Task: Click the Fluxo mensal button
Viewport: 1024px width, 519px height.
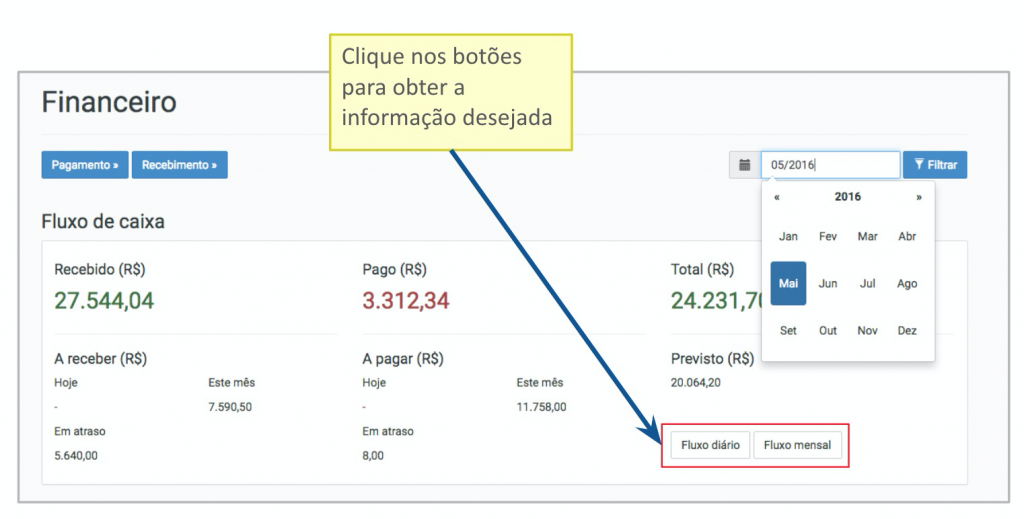Action: (x=797, y=445)
